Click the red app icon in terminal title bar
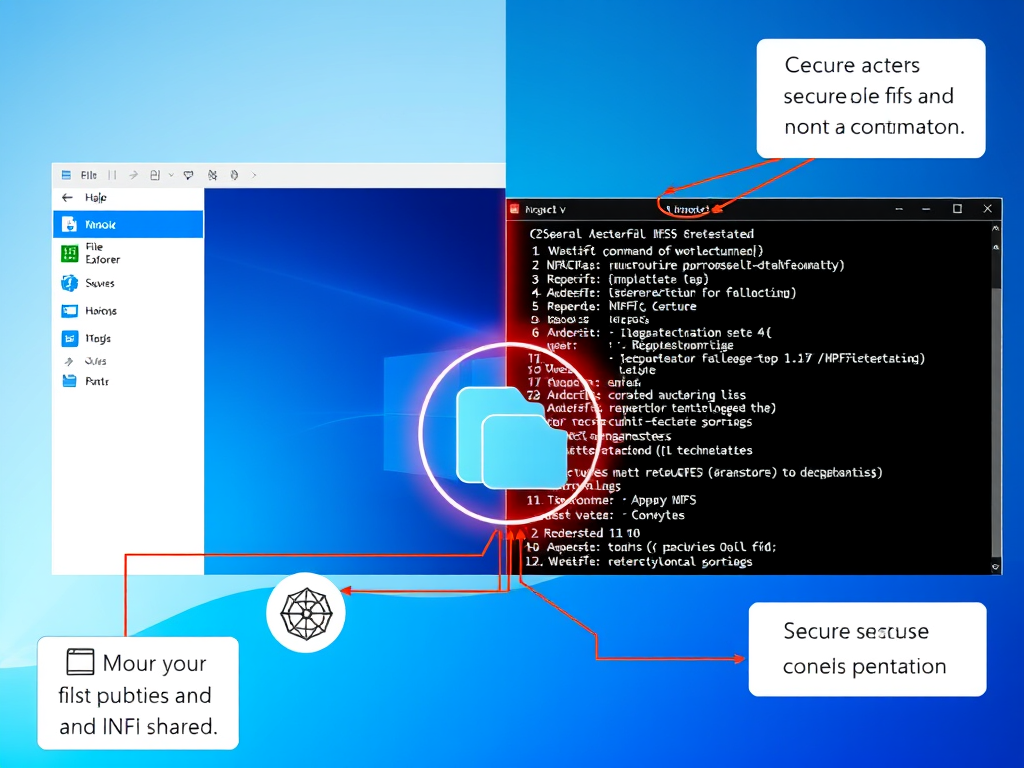This screenshot has width=1024, height=768. 515,209
